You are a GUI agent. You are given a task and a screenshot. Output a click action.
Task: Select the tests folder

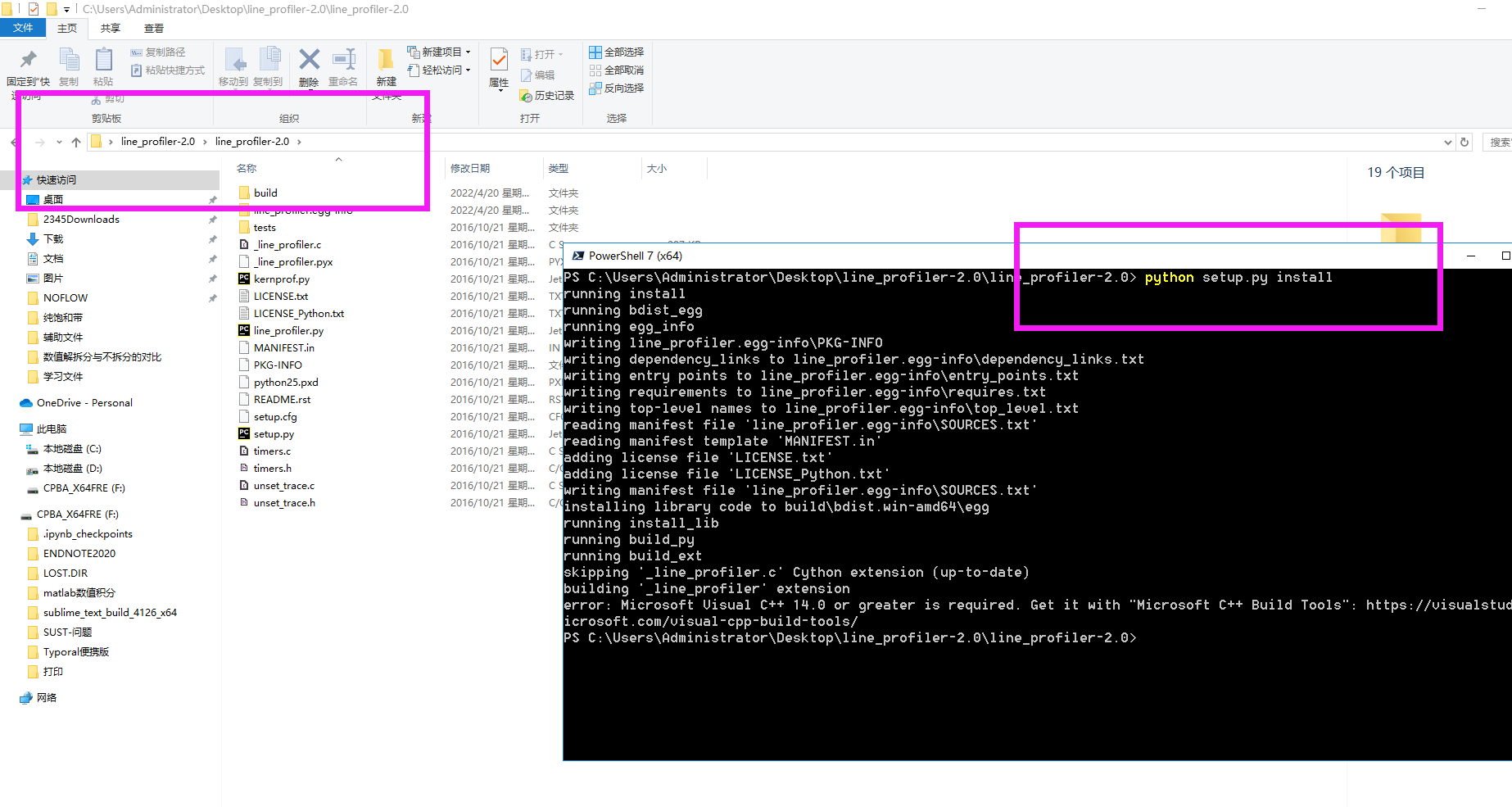pyautogui.click(x=265, y=228)
